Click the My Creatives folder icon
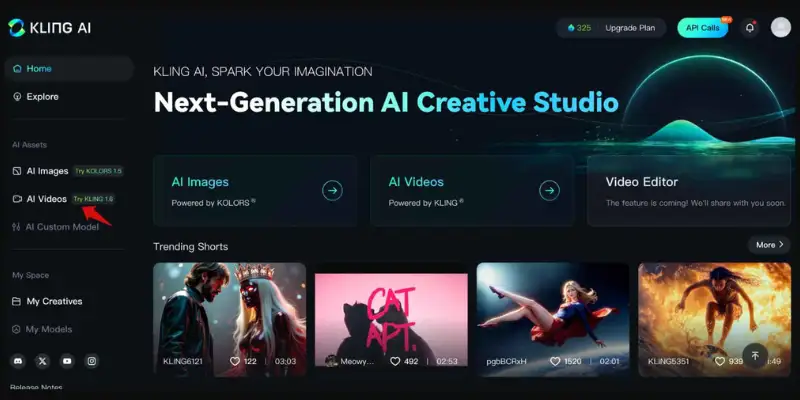The image size is (800, 400). (x=16, y=302)
